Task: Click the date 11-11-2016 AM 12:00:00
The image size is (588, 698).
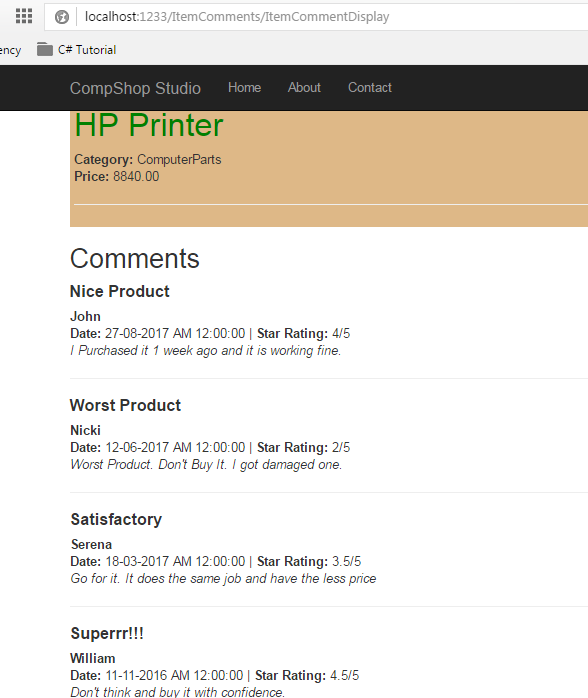Action: tap(174, 675)
